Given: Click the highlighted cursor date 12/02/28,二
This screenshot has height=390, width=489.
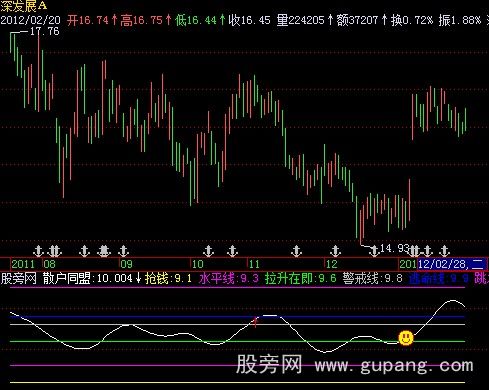Looking at the screenshot, I should pyautogui.click(x=452, y=264).
